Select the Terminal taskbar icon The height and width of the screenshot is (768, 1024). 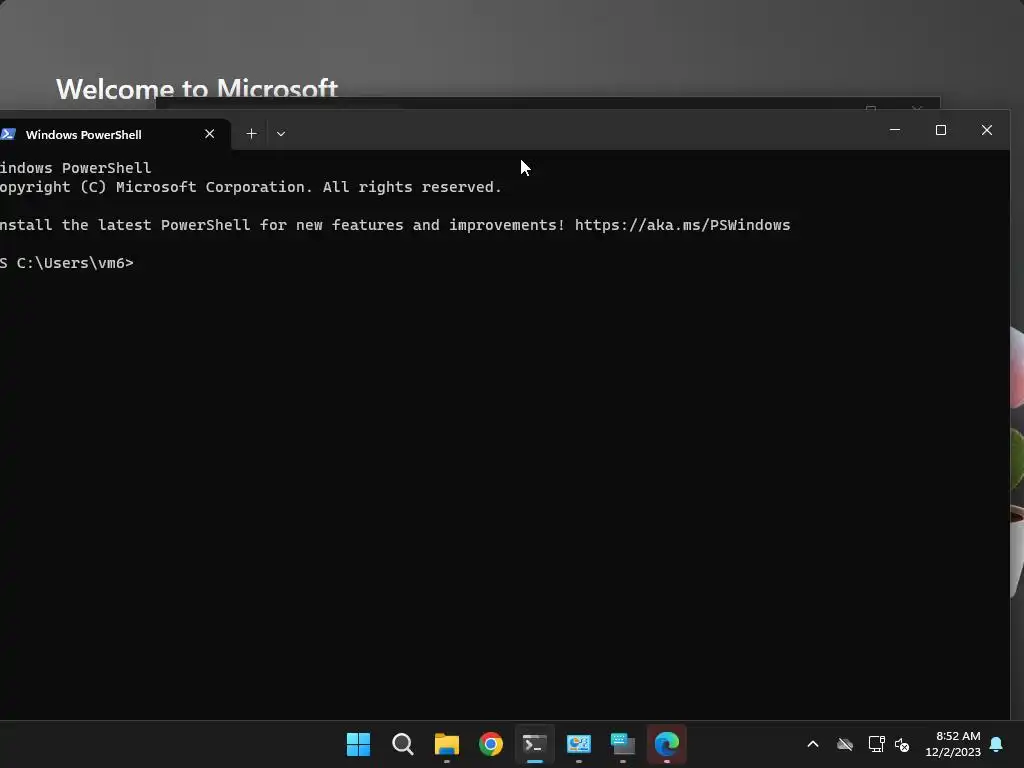(535, 744)
